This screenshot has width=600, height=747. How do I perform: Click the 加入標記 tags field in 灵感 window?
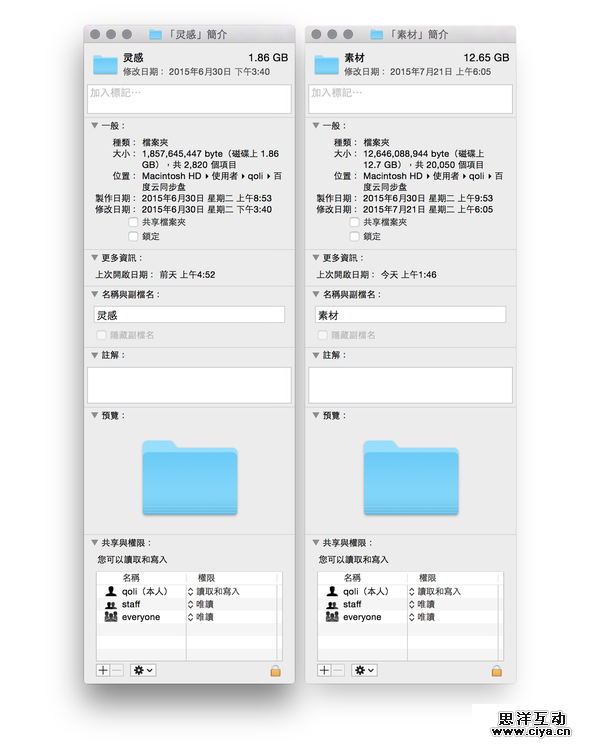point(189,98)
